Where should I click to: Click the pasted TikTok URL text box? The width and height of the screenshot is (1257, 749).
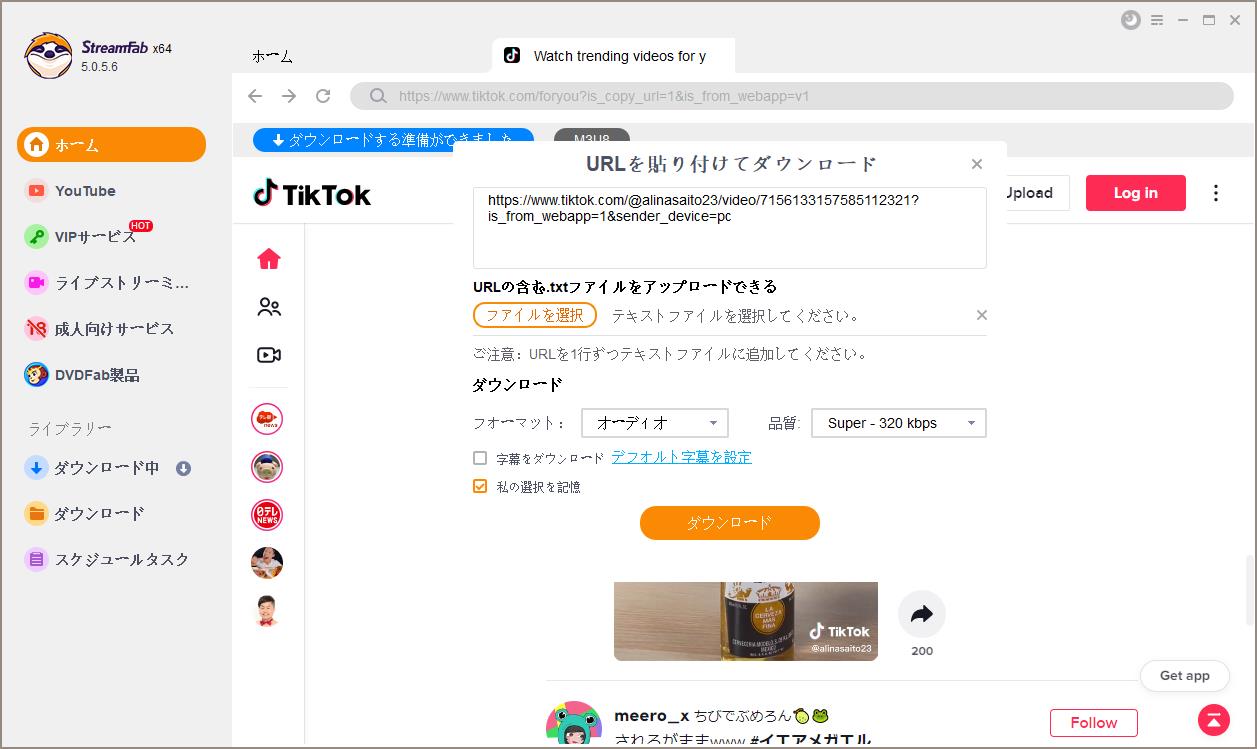point(730,228)
